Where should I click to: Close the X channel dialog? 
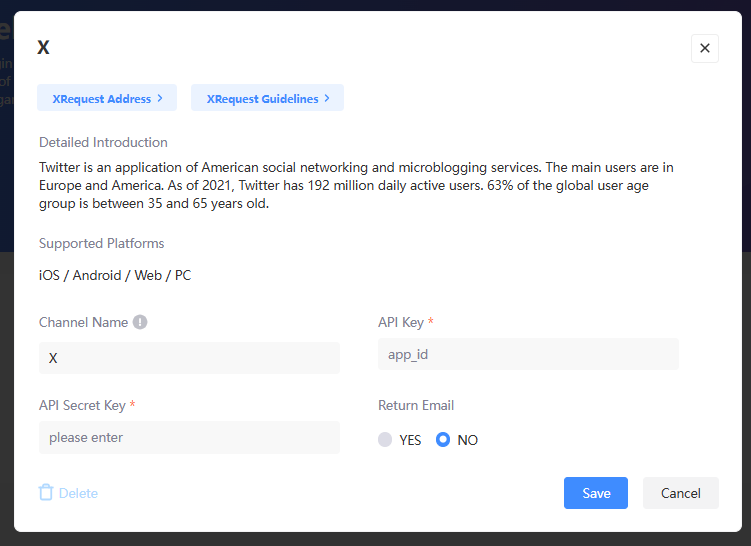point(705,48)
